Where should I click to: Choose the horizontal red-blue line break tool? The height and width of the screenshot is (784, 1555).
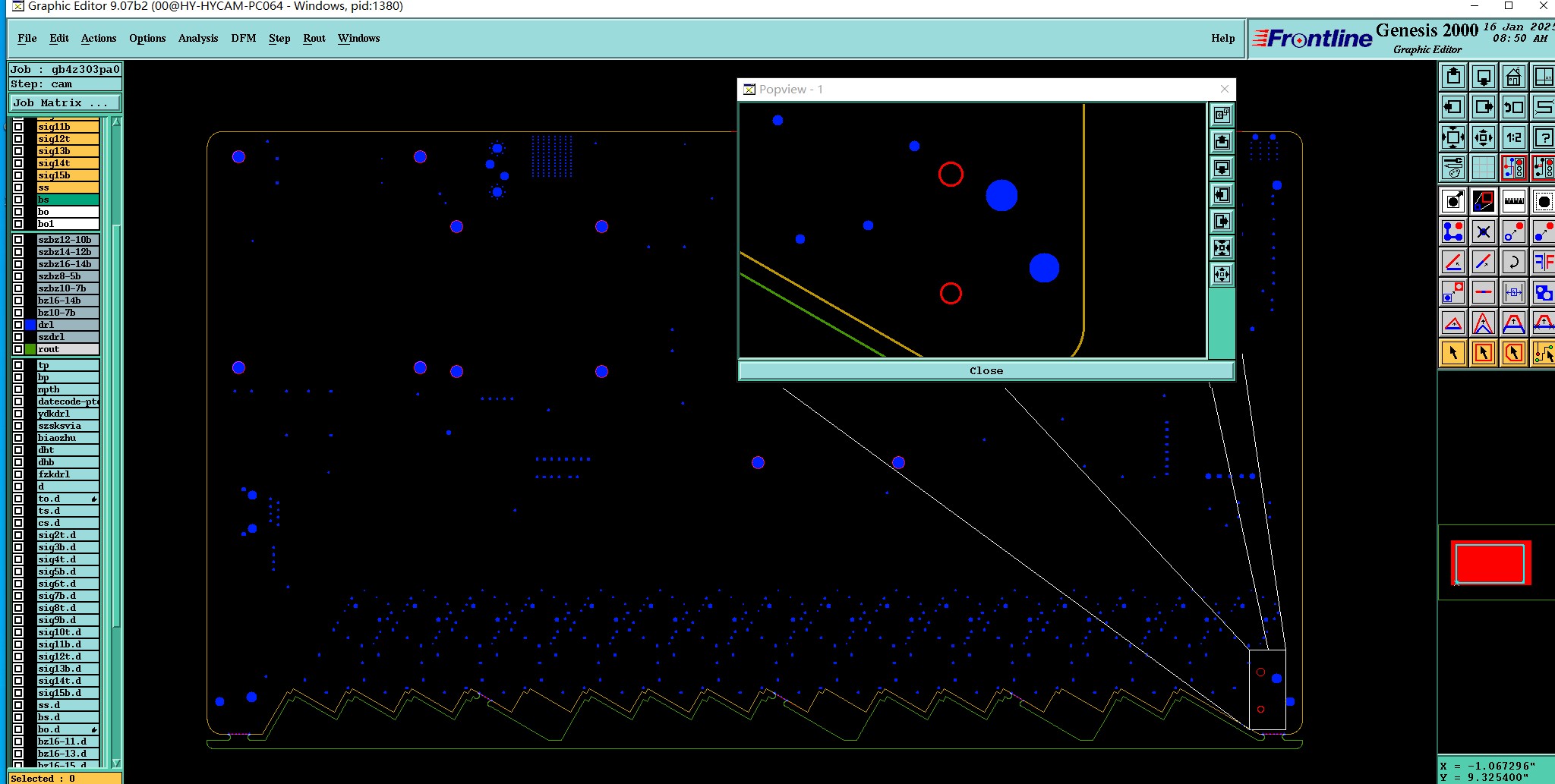(x=1483, y=292)
